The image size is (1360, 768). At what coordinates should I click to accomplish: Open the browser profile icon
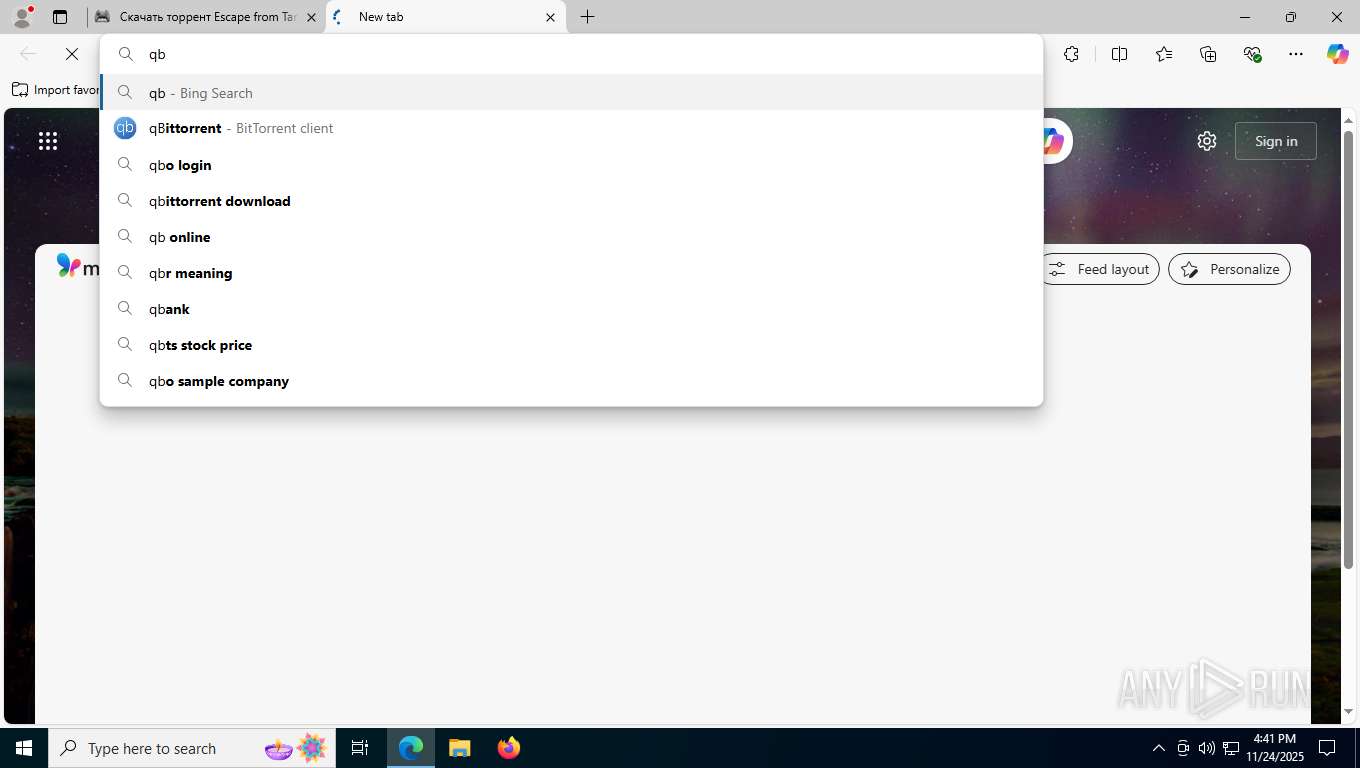click(22, 17)
